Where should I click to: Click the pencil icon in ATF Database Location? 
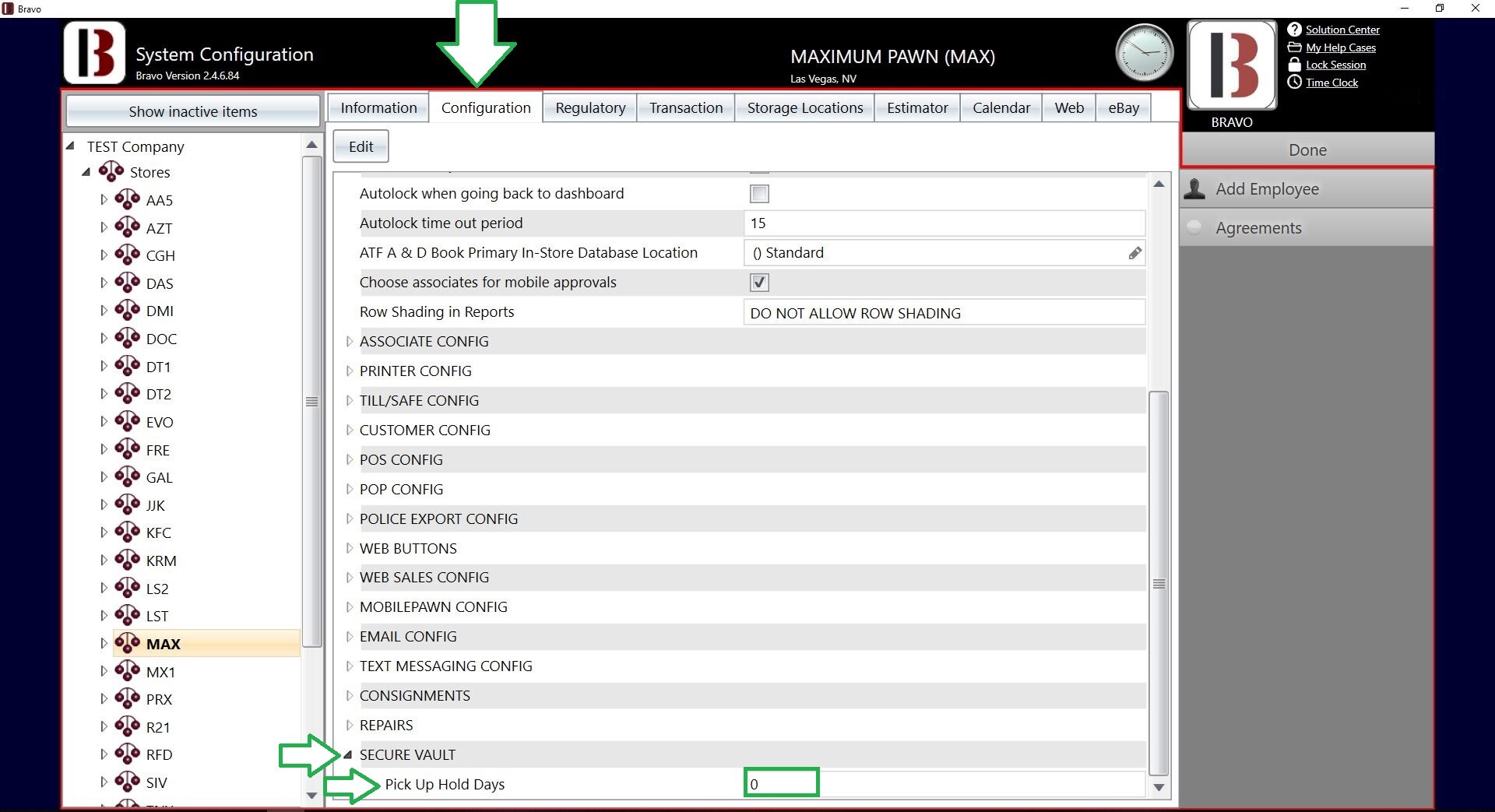pos(1134,253)
